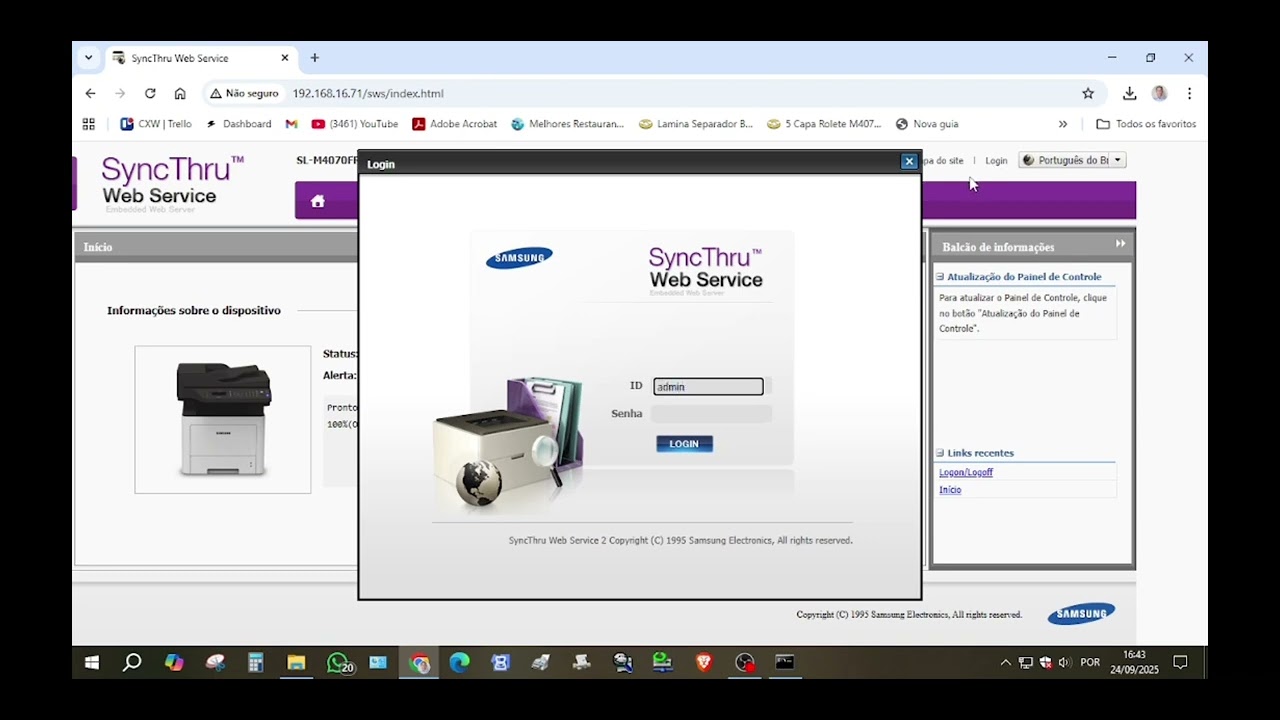1280x720 pixels.
Task: Open the Chrome three-dot menu
Action: pyautogui.click(x=1189, y=93)
